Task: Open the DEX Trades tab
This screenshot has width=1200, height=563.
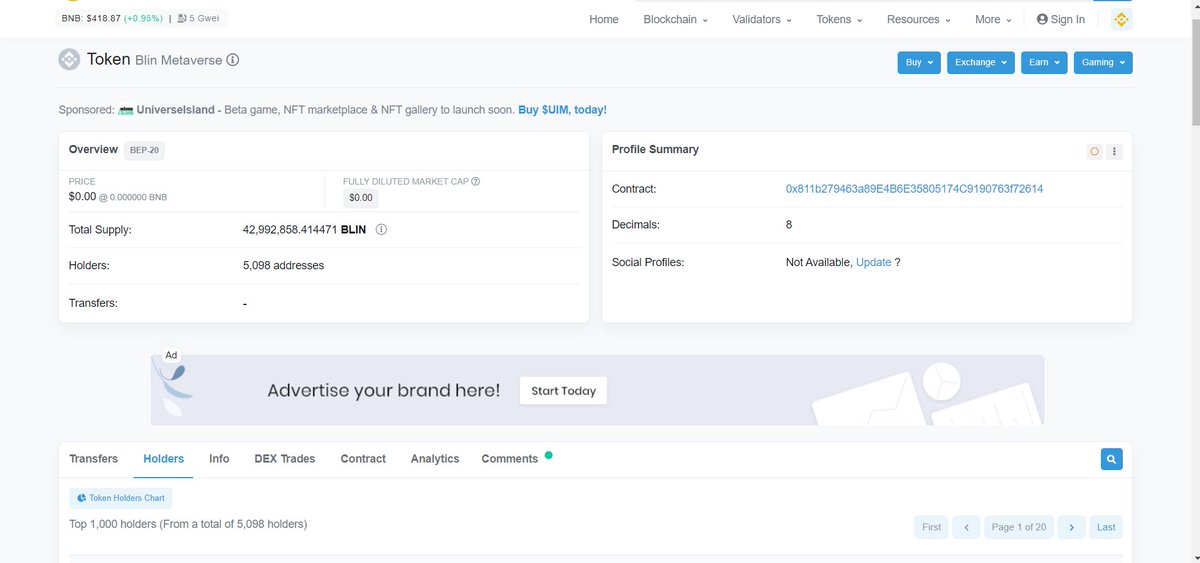Action: click(x=285, y=459)
